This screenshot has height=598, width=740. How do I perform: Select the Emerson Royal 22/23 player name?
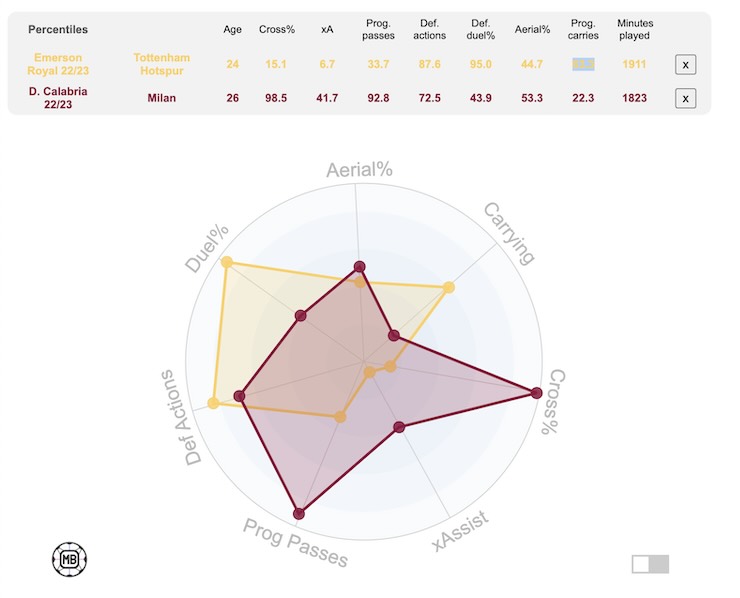click(x=56, y=65)
